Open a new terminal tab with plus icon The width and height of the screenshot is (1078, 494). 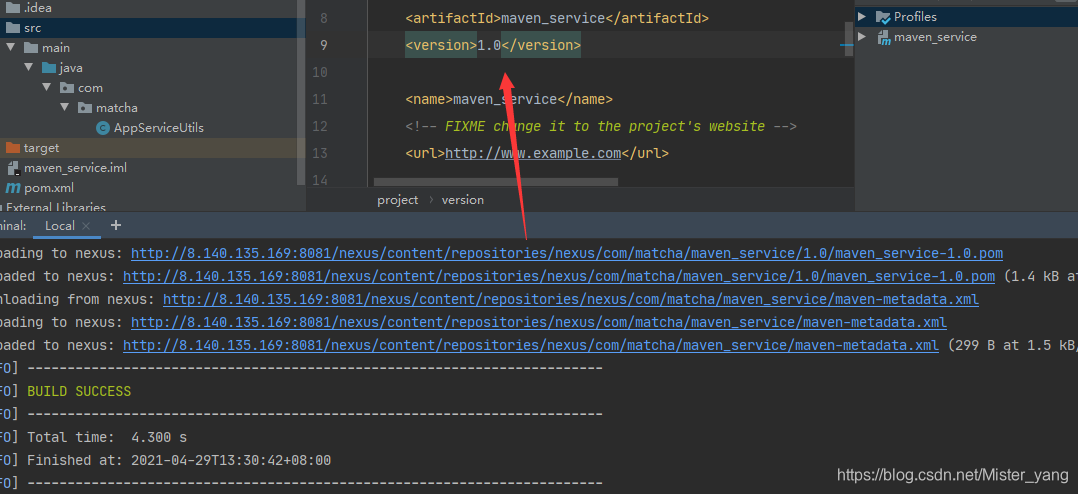coord(116,225)
